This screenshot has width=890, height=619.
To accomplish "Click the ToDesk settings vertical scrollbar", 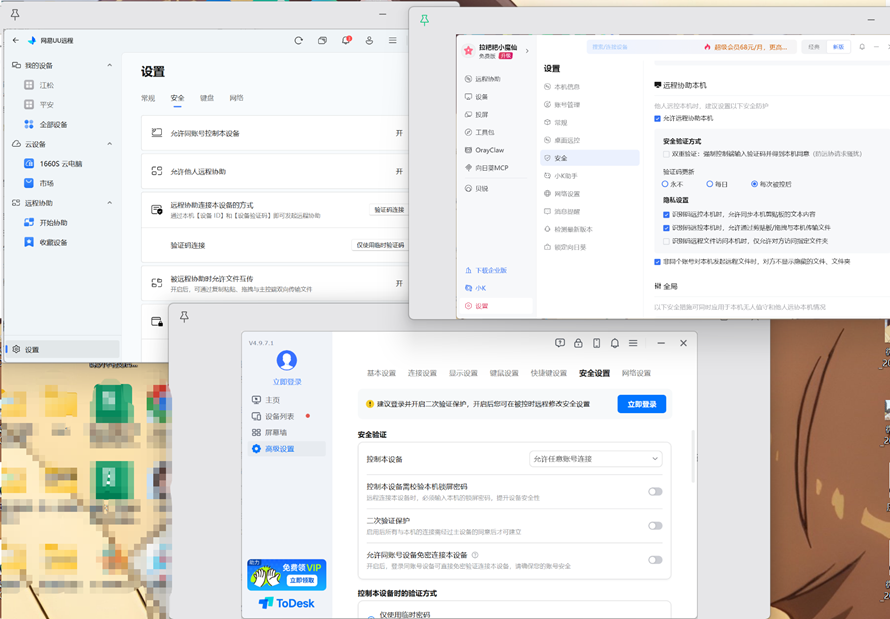I will pos(692,456).
